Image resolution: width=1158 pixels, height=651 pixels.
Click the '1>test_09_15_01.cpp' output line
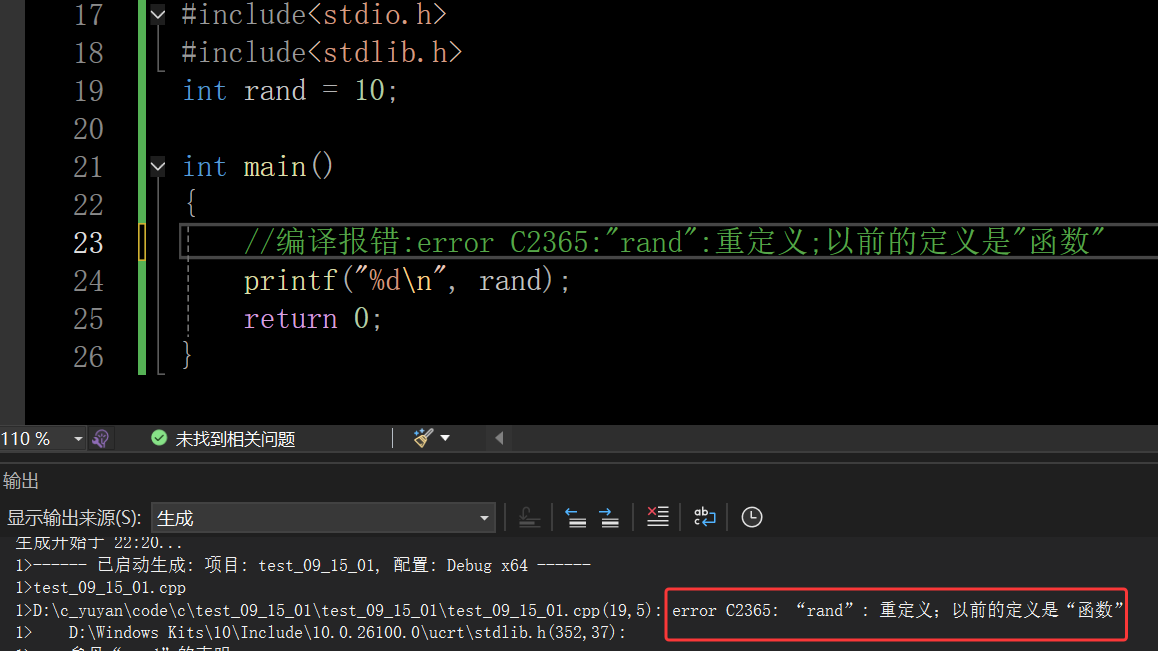101,587
